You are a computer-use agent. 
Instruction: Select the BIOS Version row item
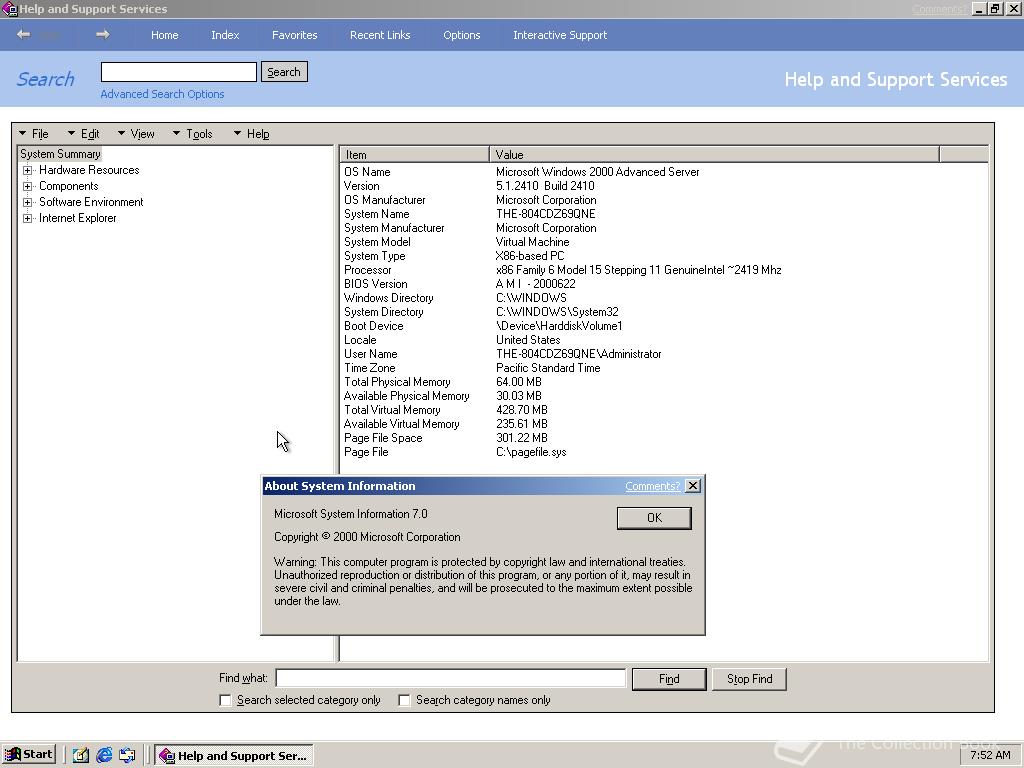click(376, 284)
